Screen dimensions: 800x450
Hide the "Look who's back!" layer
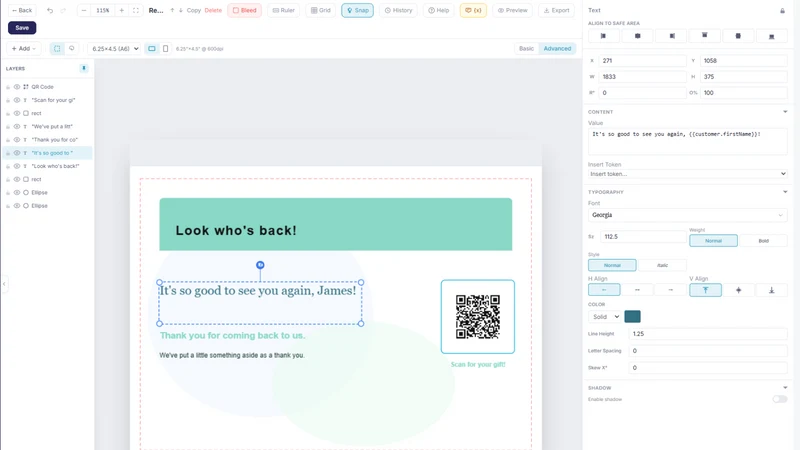[x=17, y=166]
